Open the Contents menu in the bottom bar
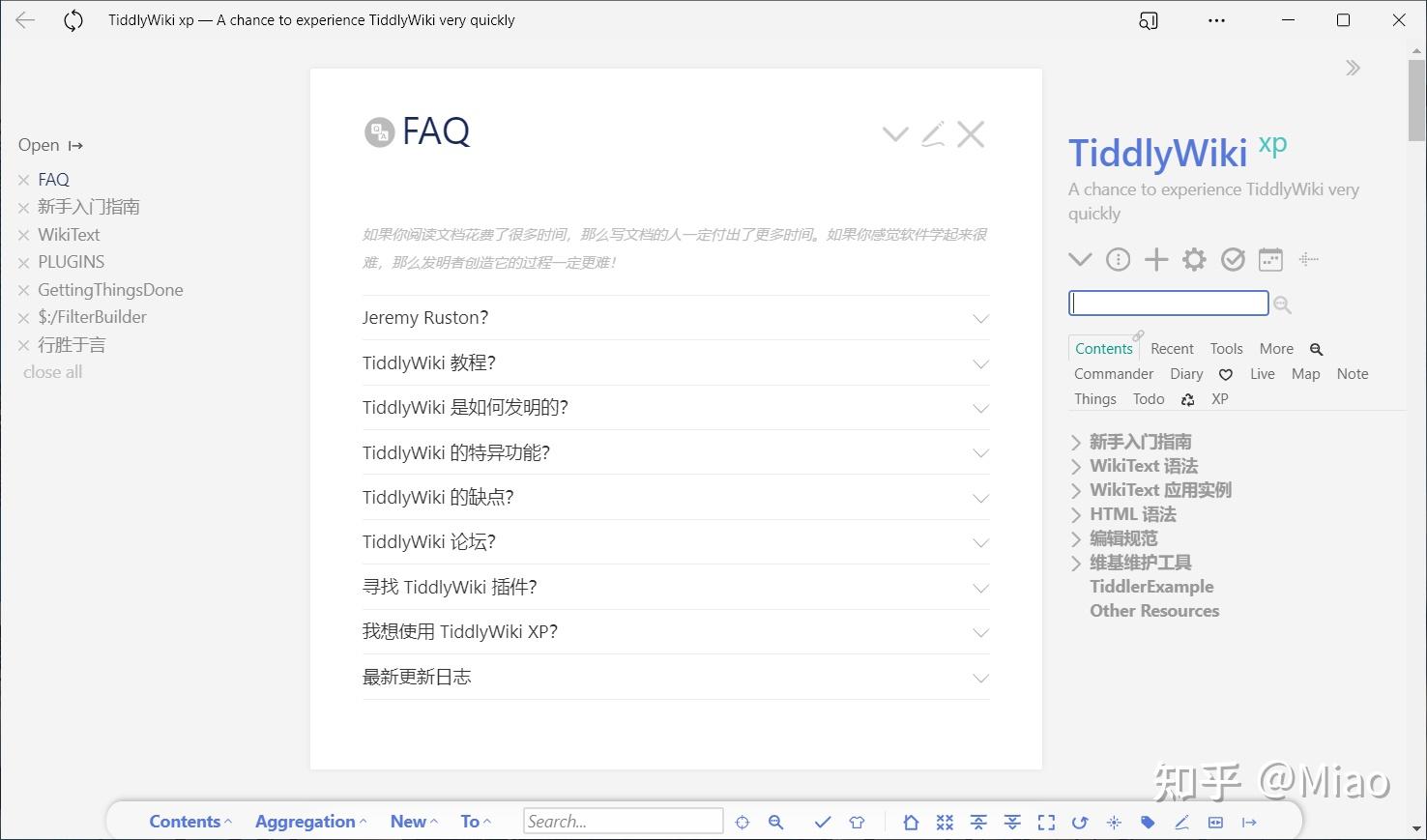Image resolution: width=1427 pixels, height=840 pixels. point(186,821)
